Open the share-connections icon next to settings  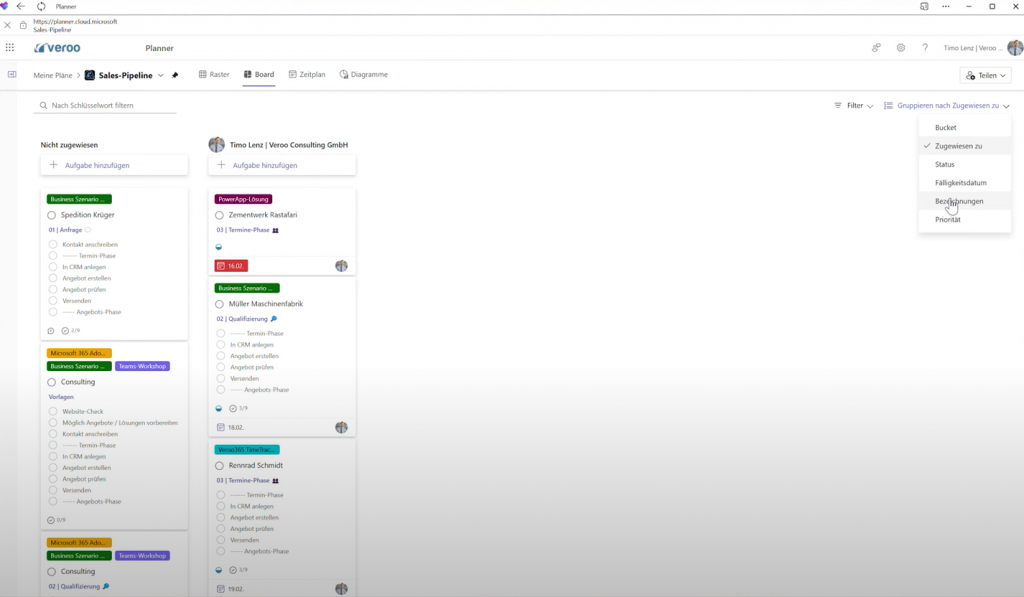coord(876,48)
